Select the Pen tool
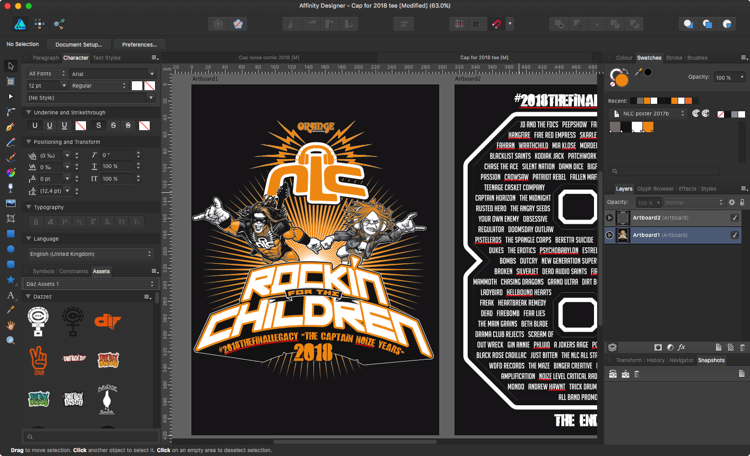The width and height of the screenshot is (750, 456). click(11, 127)
